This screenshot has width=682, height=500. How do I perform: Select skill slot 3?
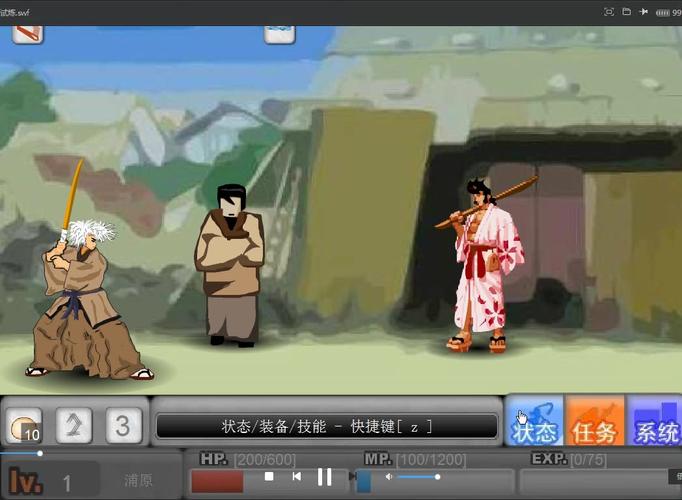[x=121, y=426]
